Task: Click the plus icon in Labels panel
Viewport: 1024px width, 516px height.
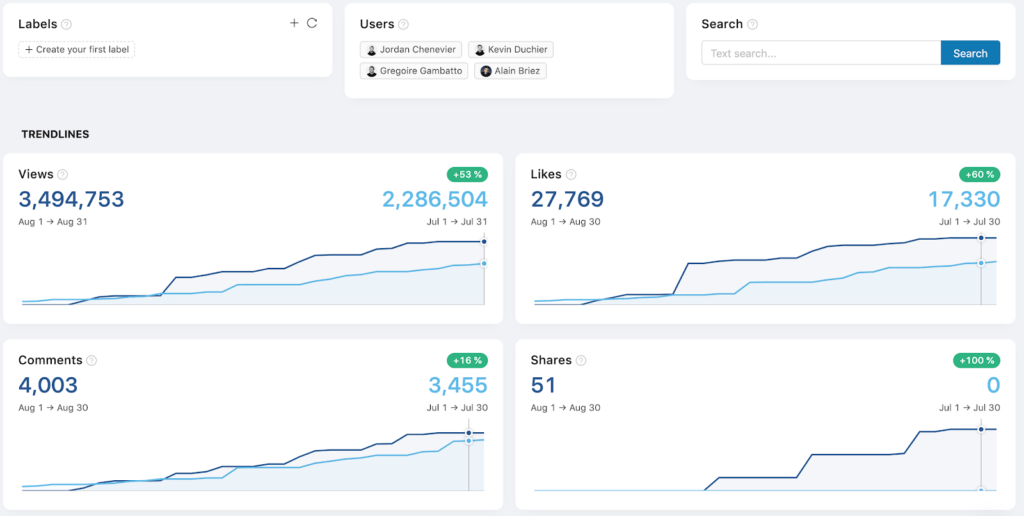Action: (x=294, y=23)
